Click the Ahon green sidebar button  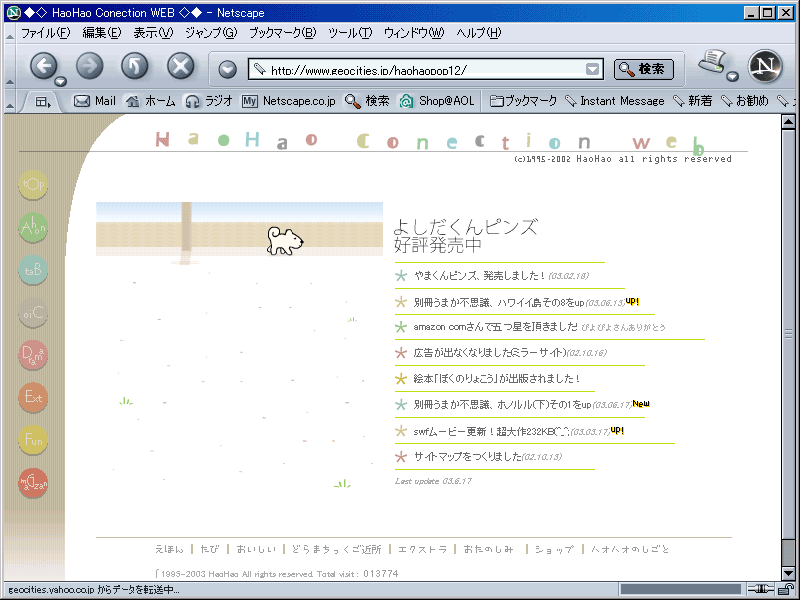tap(33, 227)
